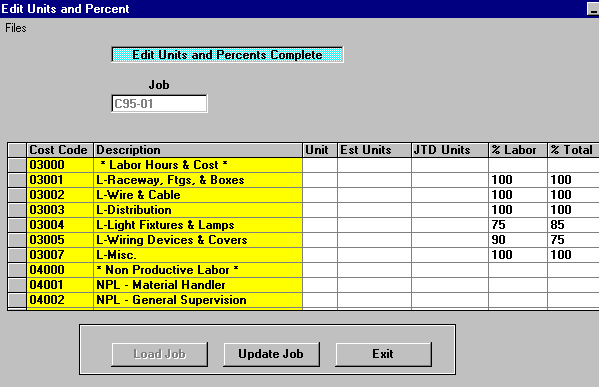Image resolution: width=599 pixels, height=387 pixels.
Task: Click 'L-Raceway, Ftgs, & Boxes' description
Action: (x=198, y=180)
